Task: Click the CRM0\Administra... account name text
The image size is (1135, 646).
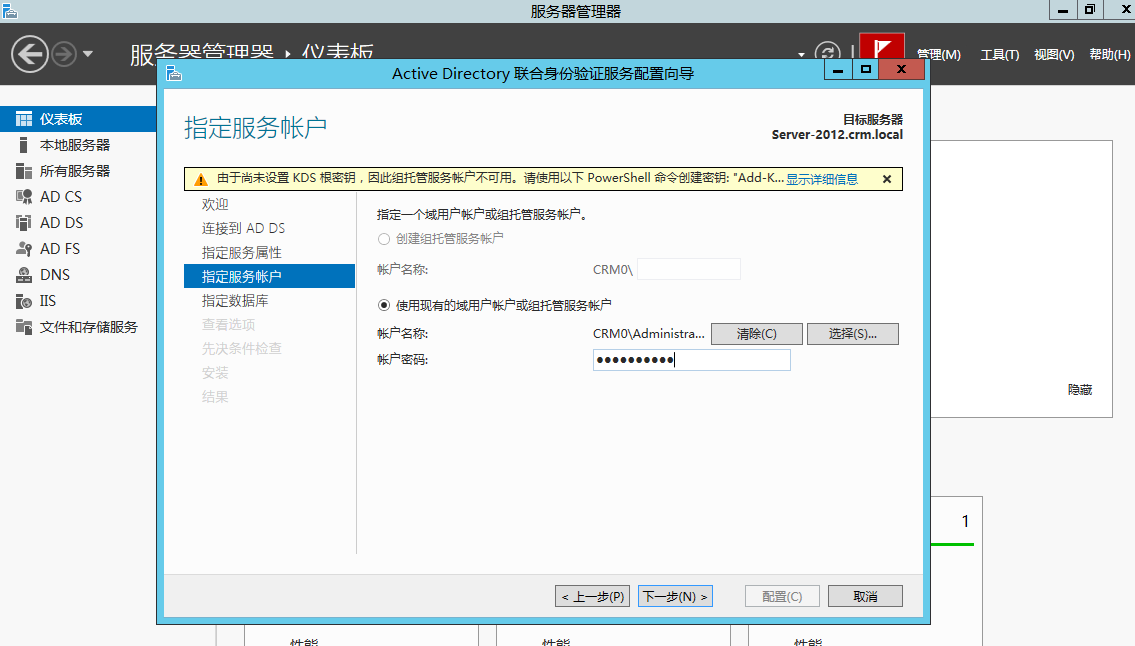Action: pos(649,334)
